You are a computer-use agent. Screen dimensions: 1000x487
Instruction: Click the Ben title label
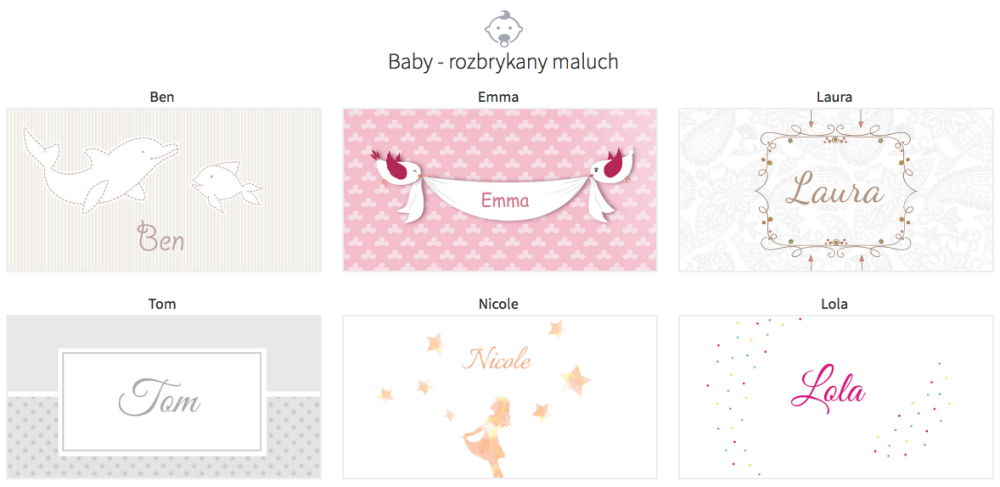tap(162, 98)
